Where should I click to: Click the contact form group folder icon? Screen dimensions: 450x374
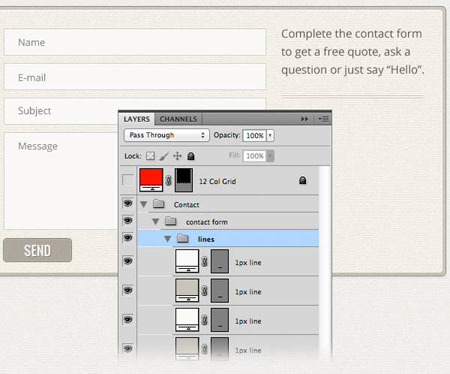pos(171,221)
